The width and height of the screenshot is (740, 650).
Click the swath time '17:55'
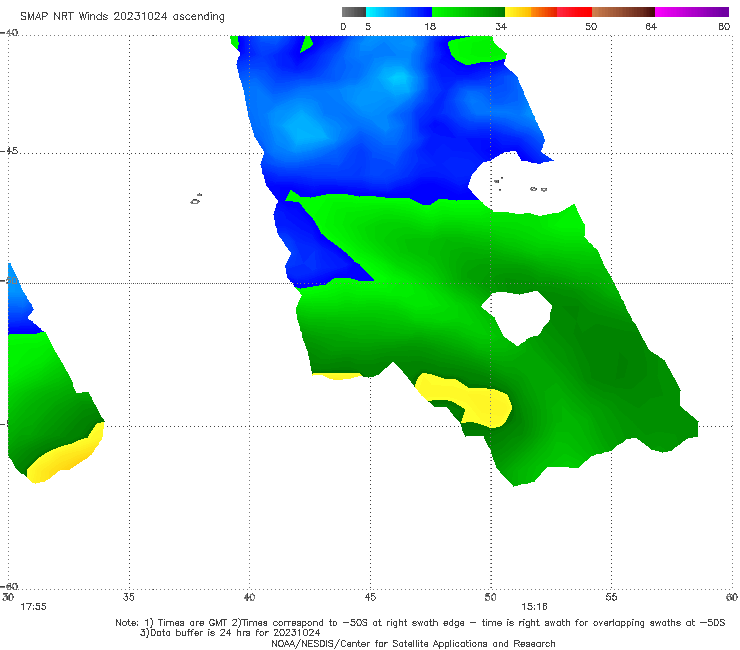33,607
